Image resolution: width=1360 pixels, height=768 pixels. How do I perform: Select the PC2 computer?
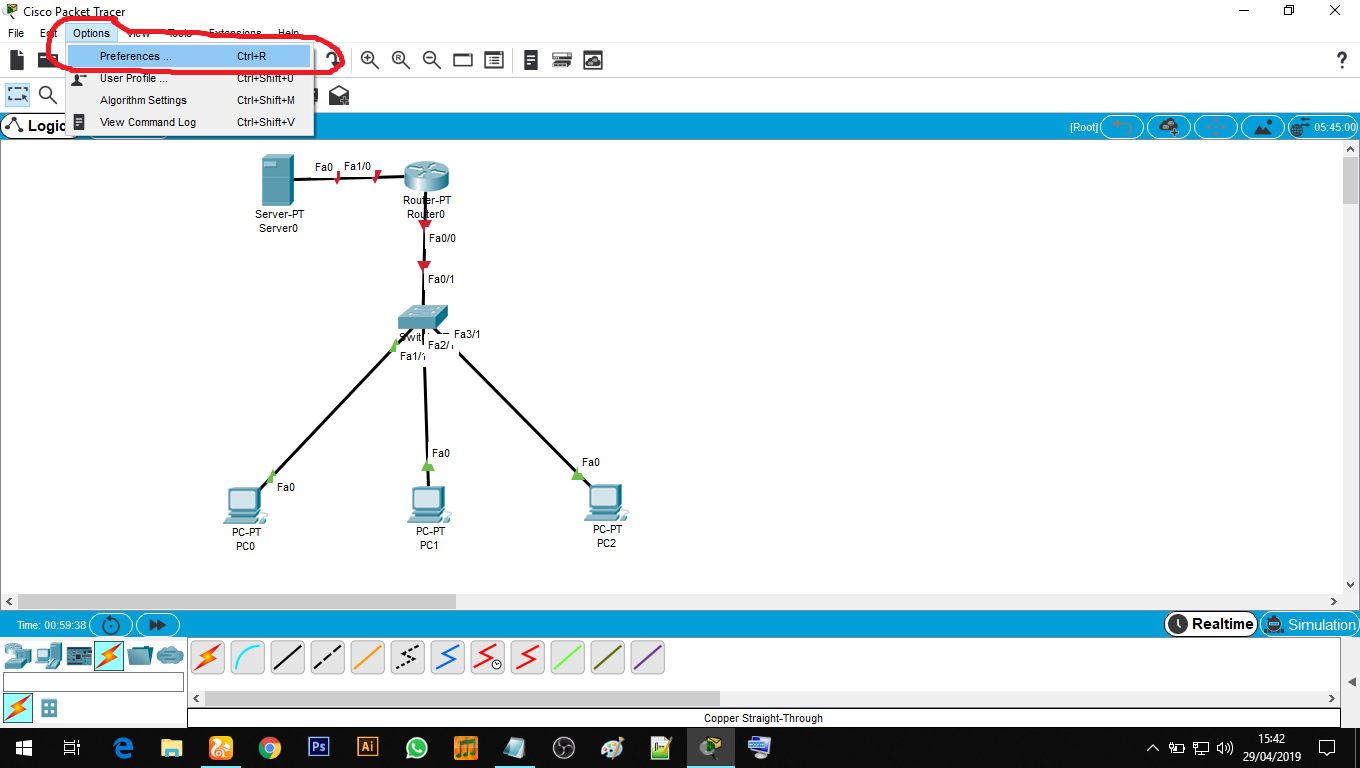pyautogui.click(x=605, y=503)
